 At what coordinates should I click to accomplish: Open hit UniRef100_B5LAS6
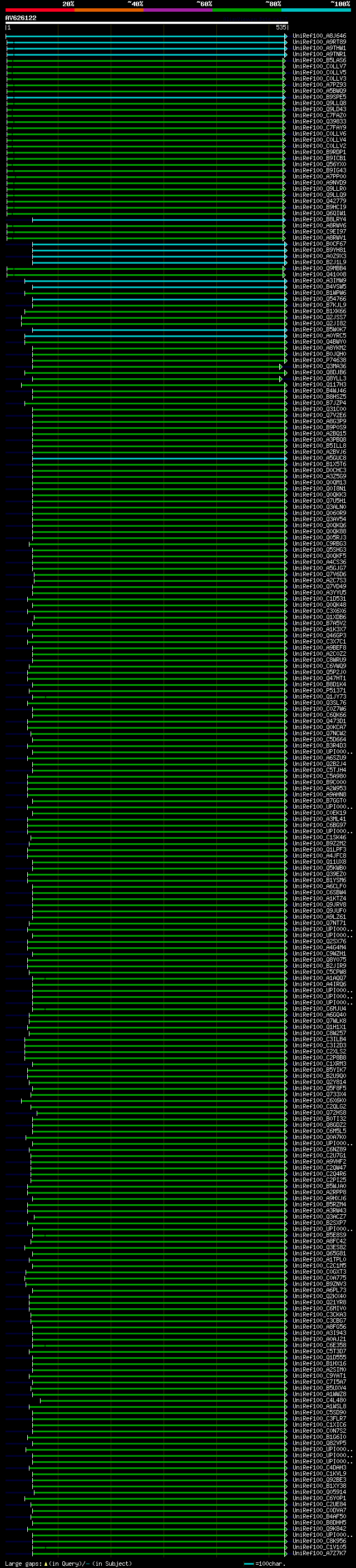pyautogui.click(x=319, y=60)
